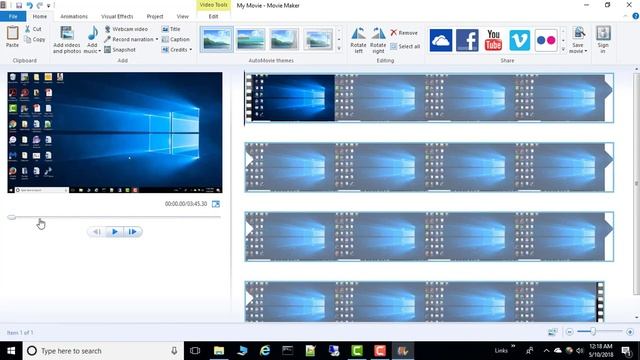Click the zoom in plus button
This screenshot has width=640, height=360.
click(630, 332)
